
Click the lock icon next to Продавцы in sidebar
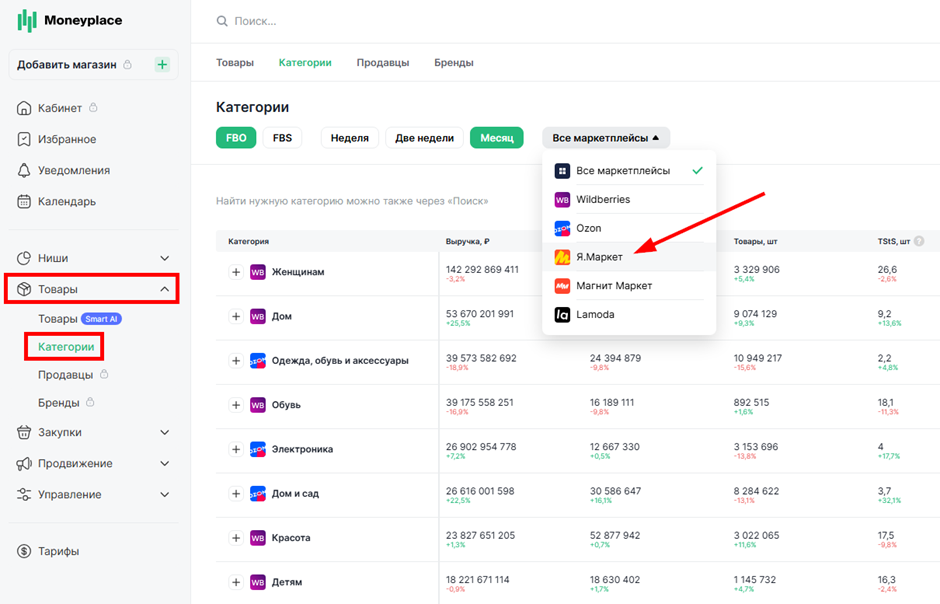(x=104, y=374)
